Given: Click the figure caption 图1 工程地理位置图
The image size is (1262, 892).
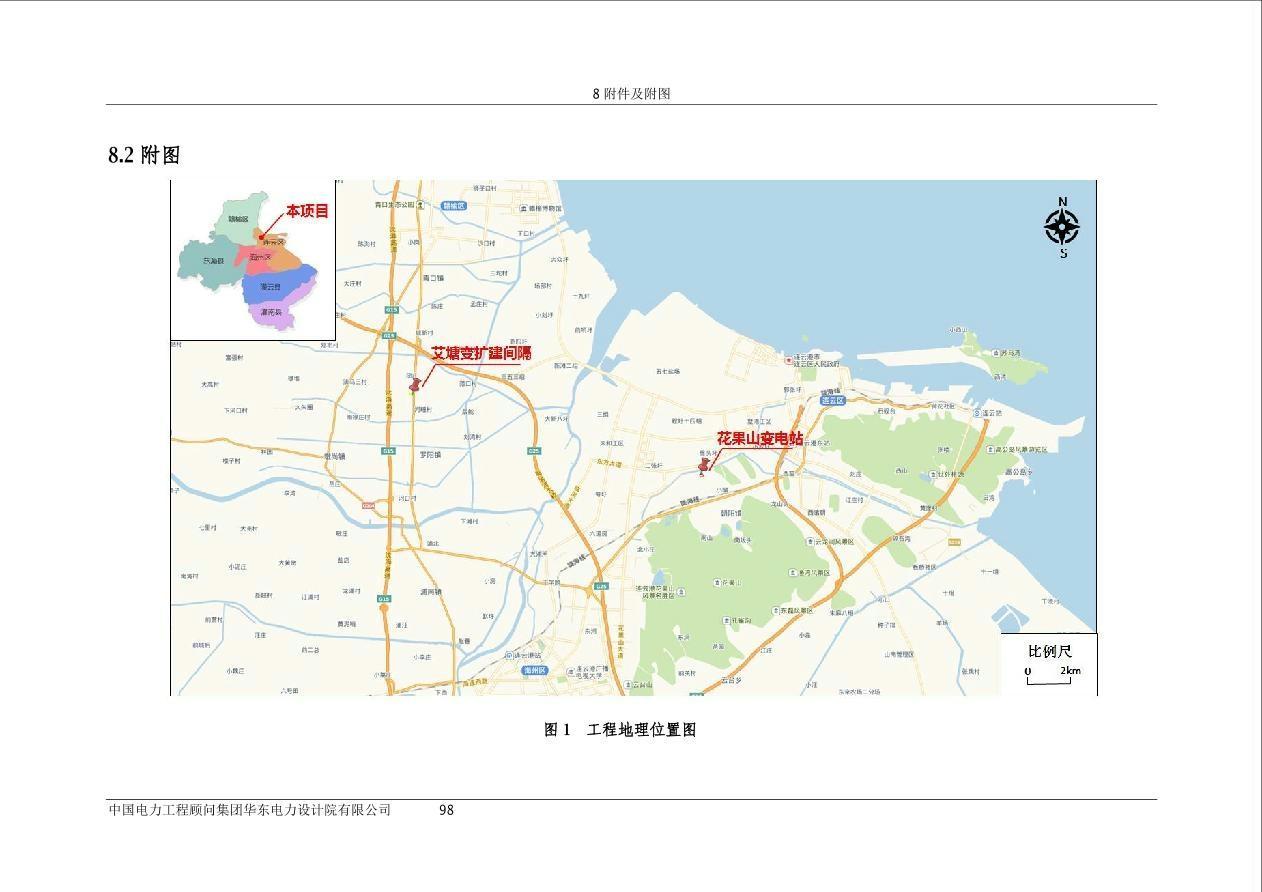Looking at the screenshot, I should pos(620,730).
